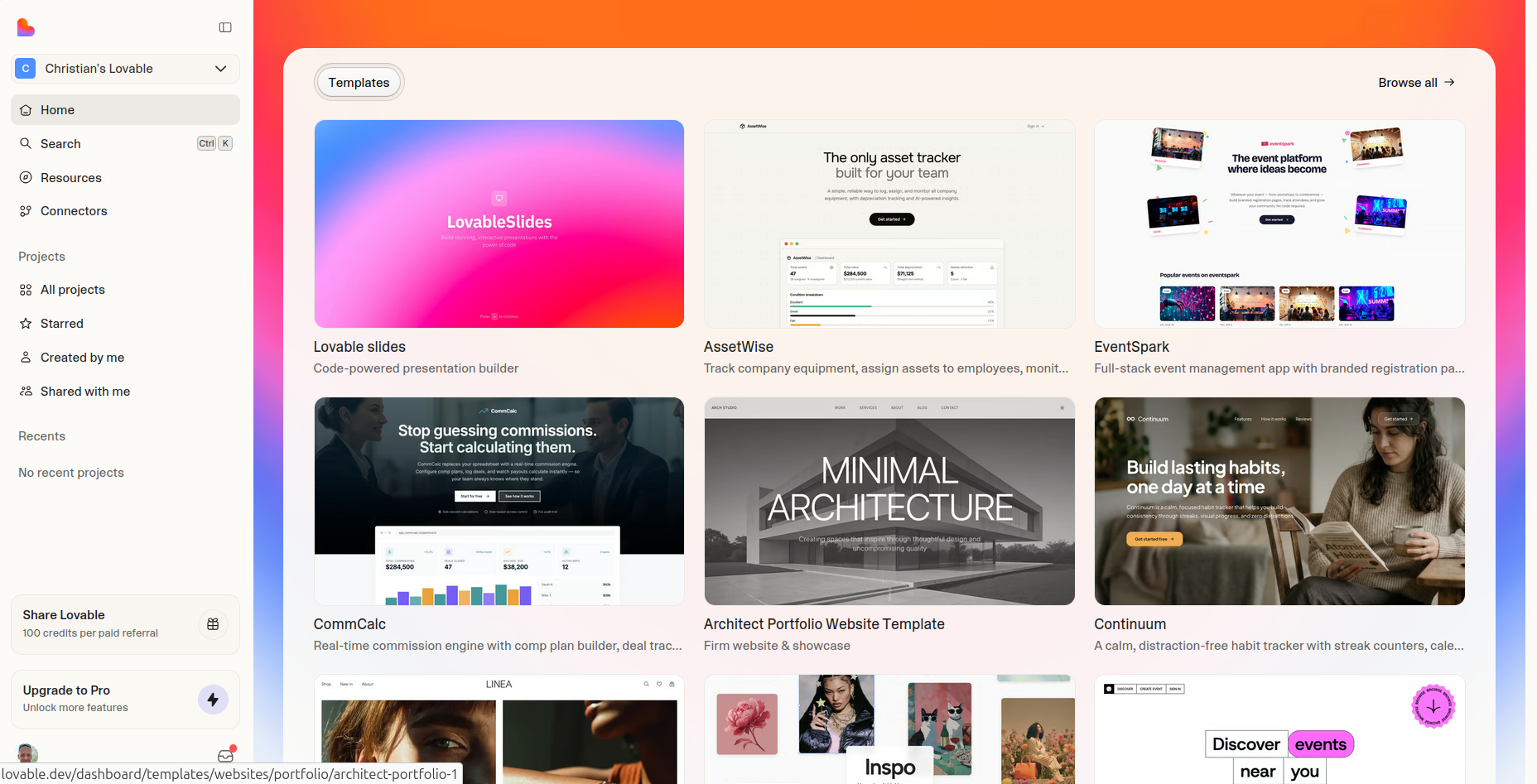
Task: Open LINEA shop template thumbnail
Action: [x=499, y=729]
